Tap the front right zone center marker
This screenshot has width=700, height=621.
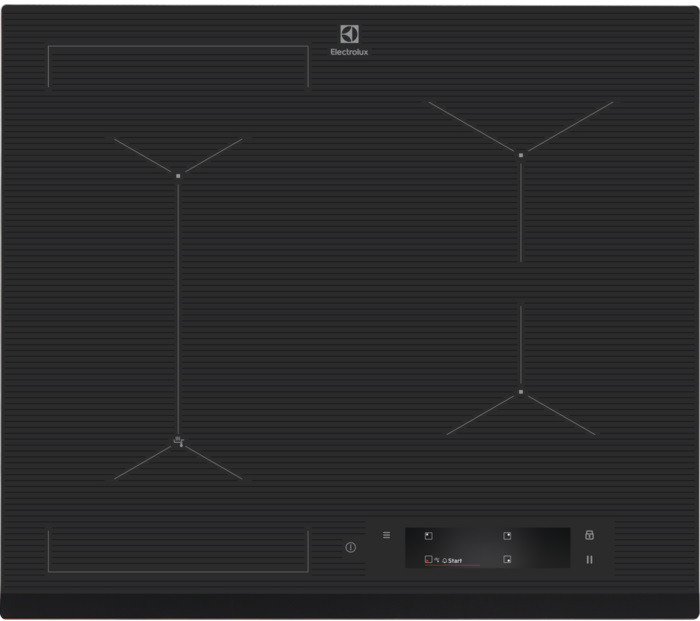[x=520, y=392]
